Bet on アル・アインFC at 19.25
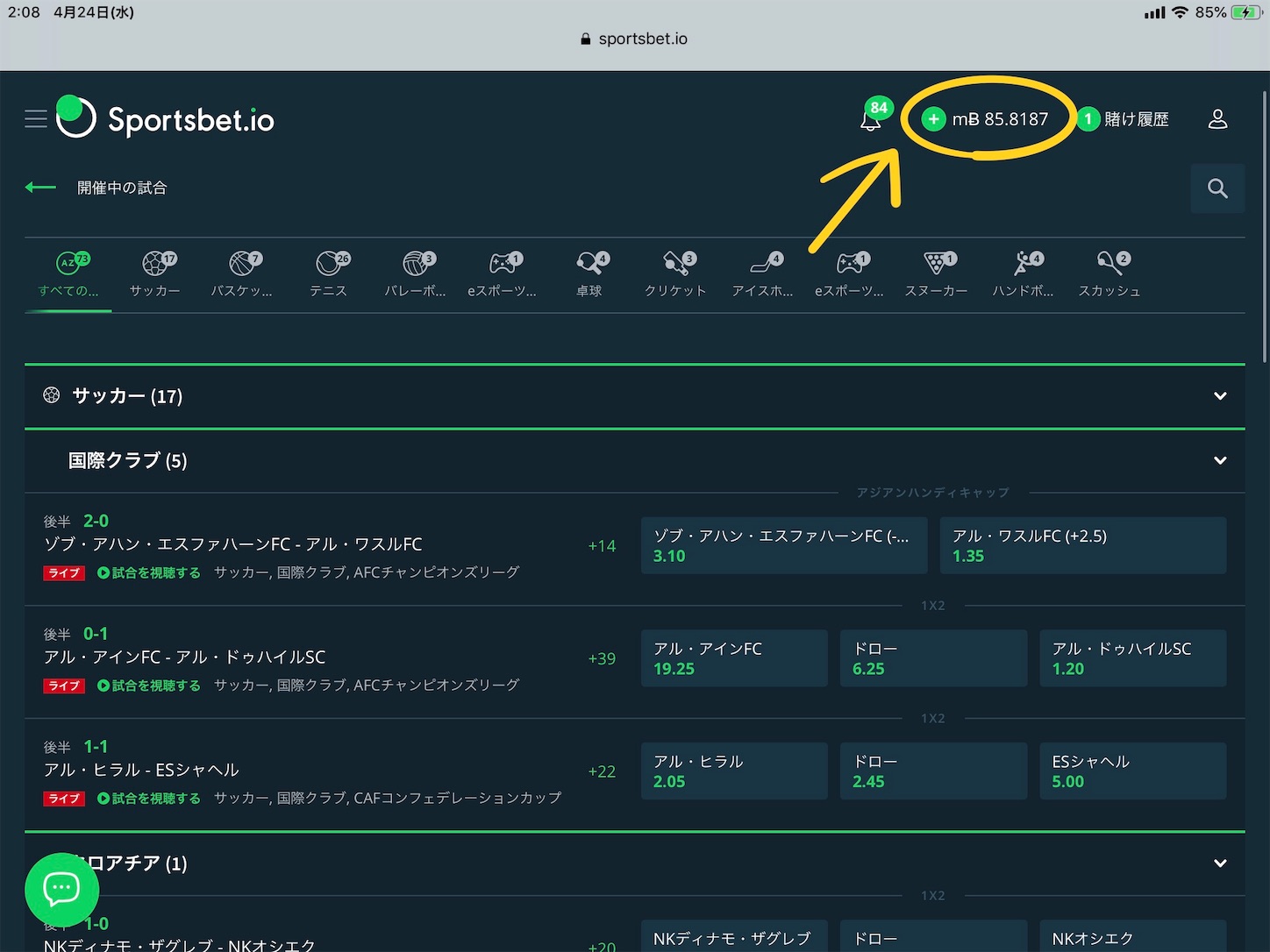The image size is (1270, 952). pyautogui.click(x=734, y=658)
